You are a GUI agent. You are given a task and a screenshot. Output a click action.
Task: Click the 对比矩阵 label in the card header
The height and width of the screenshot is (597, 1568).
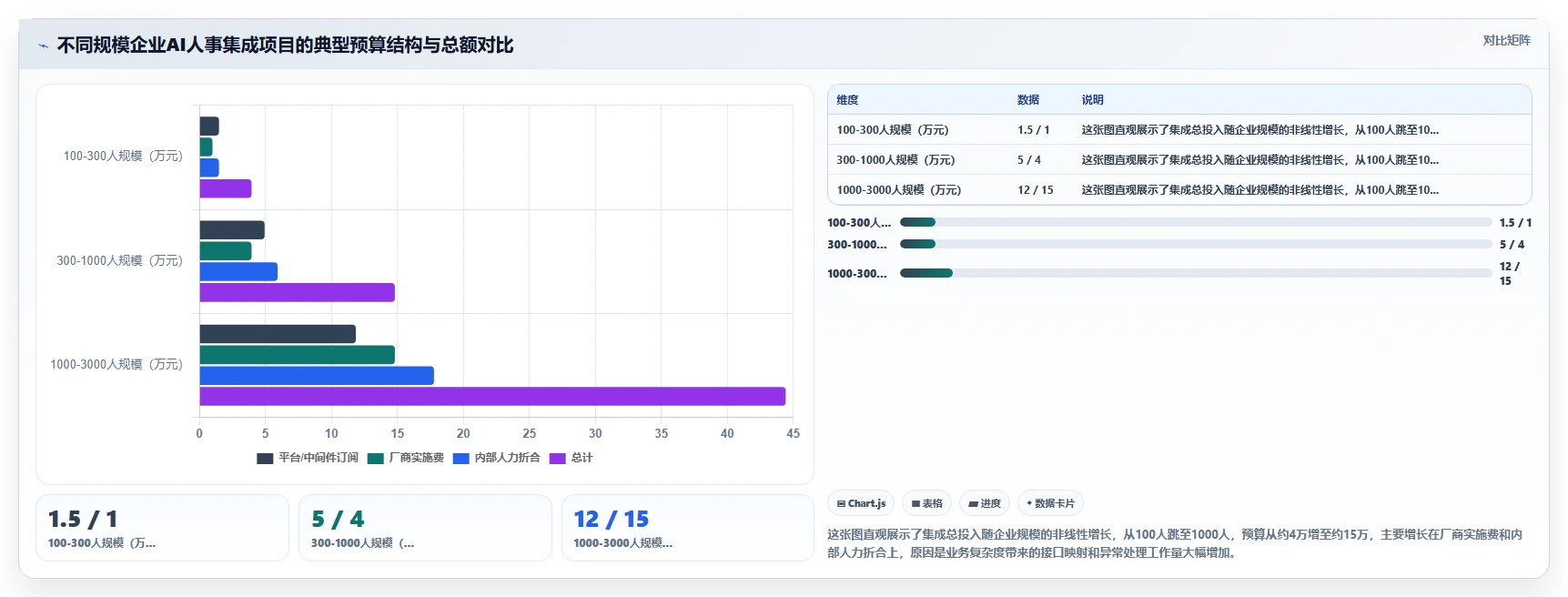(1506, 40)
